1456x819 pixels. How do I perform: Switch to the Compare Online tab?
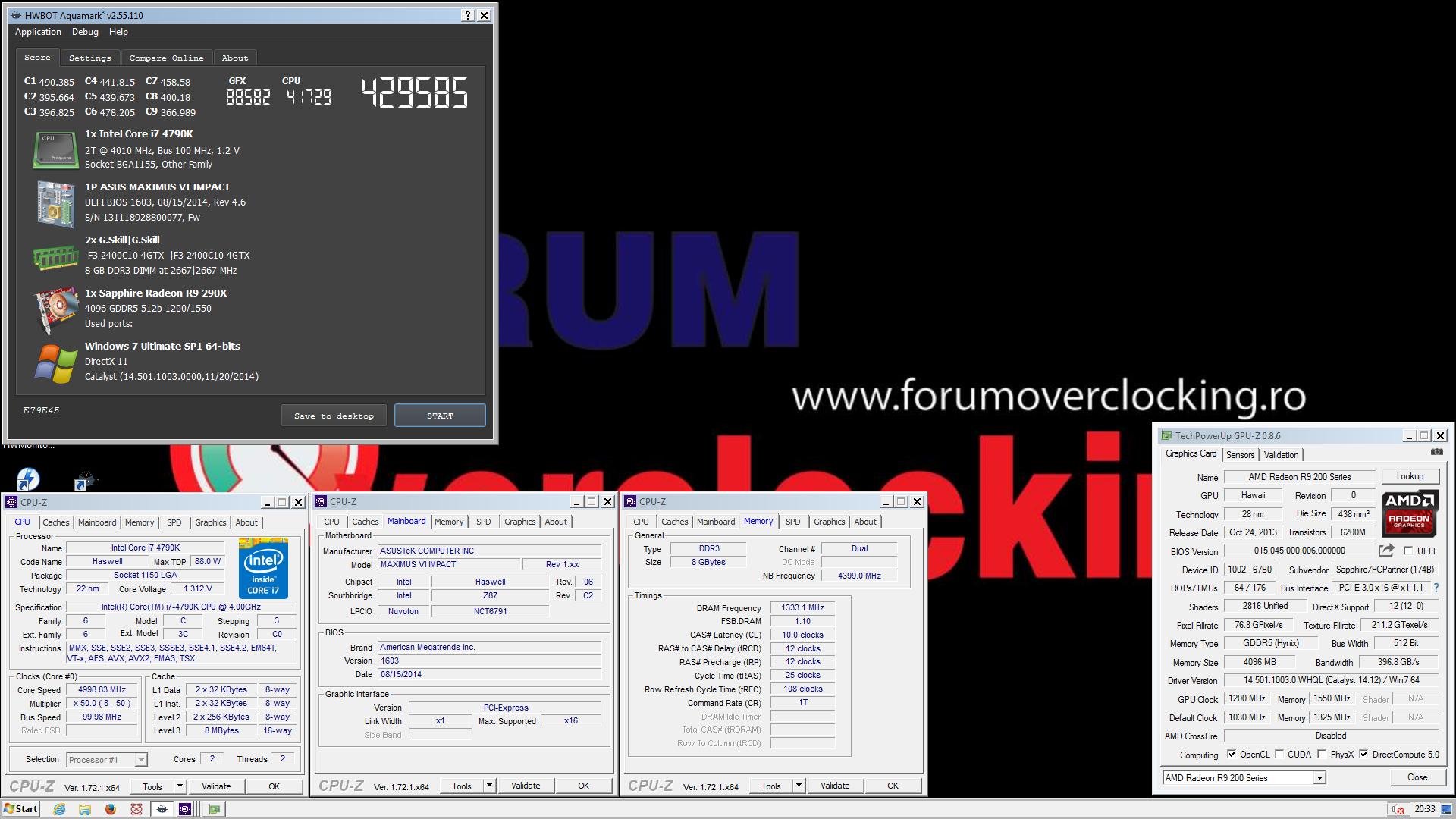(x=166, y=58)
